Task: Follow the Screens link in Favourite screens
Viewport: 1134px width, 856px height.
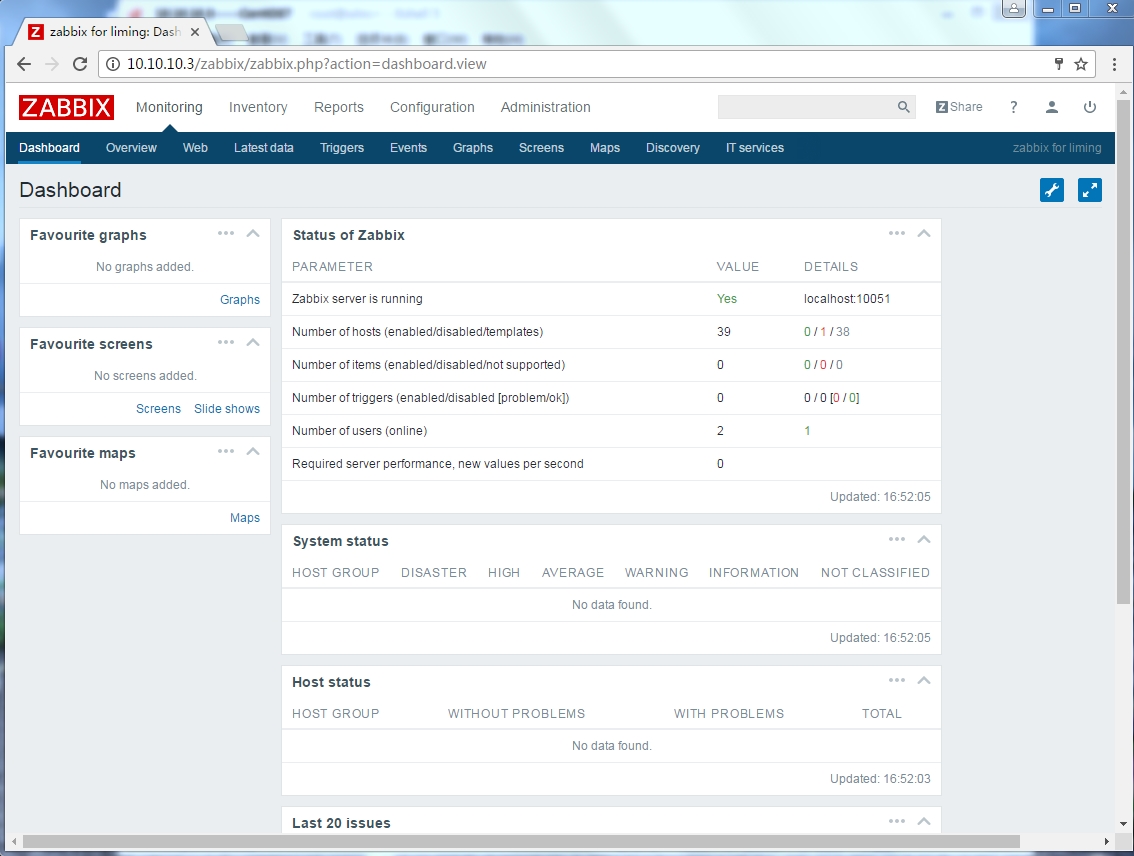Action: (x=158, y=408)
